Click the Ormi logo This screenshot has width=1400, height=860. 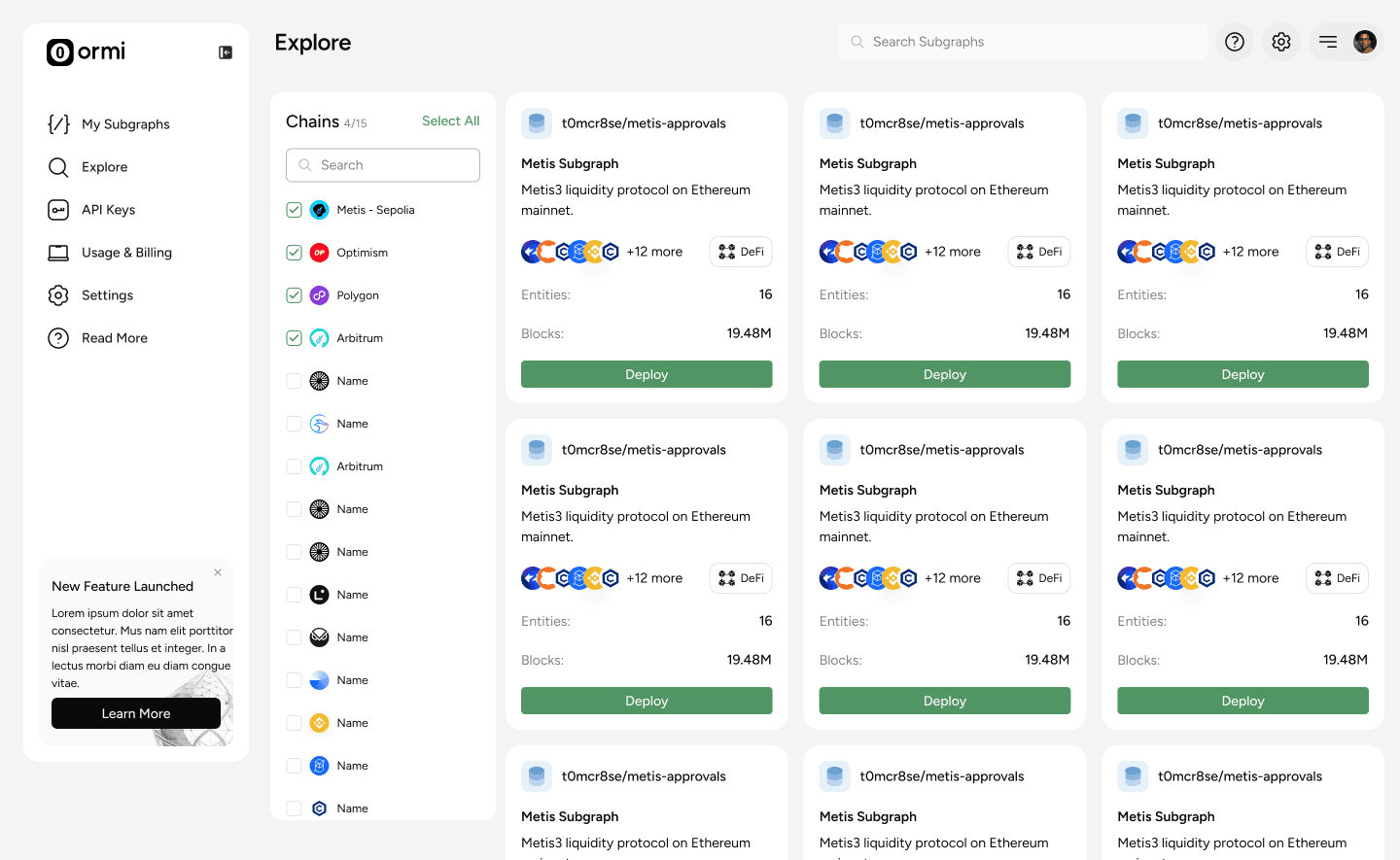87,52
